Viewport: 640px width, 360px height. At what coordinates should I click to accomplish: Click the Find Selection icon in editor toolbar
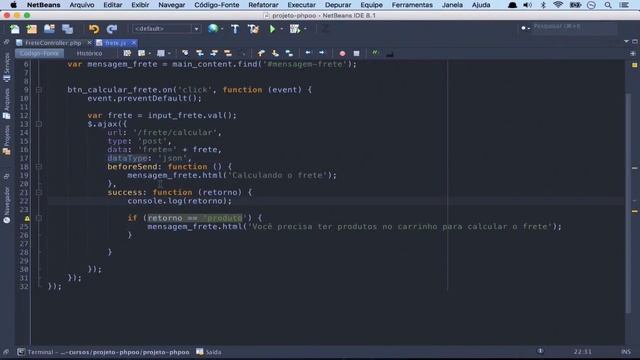(185, 53)
